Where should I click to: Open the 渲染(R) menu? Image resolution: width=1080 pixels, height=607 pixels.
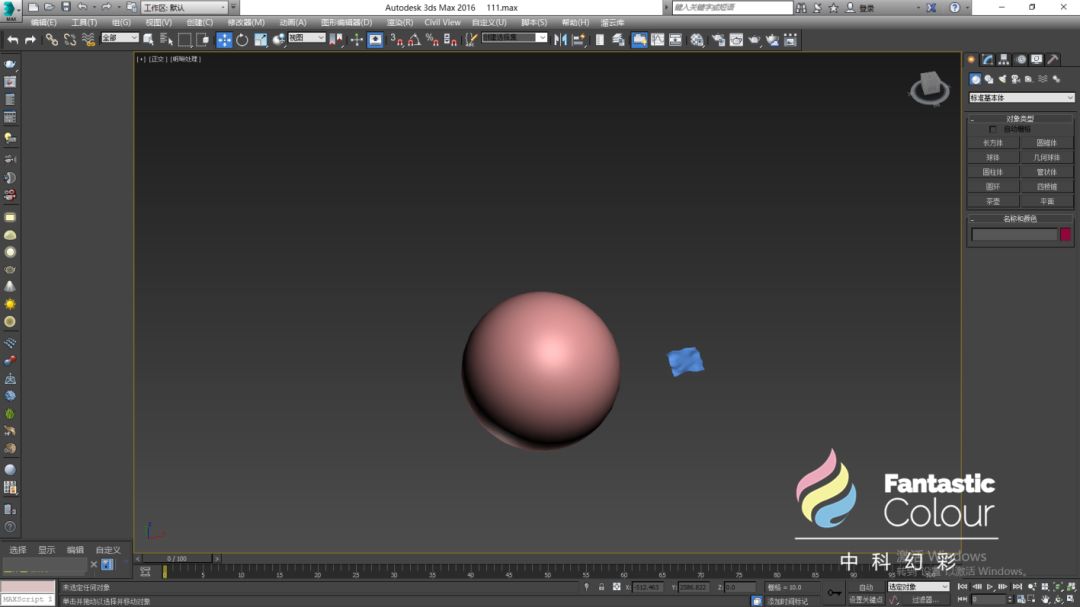(400, 22)
